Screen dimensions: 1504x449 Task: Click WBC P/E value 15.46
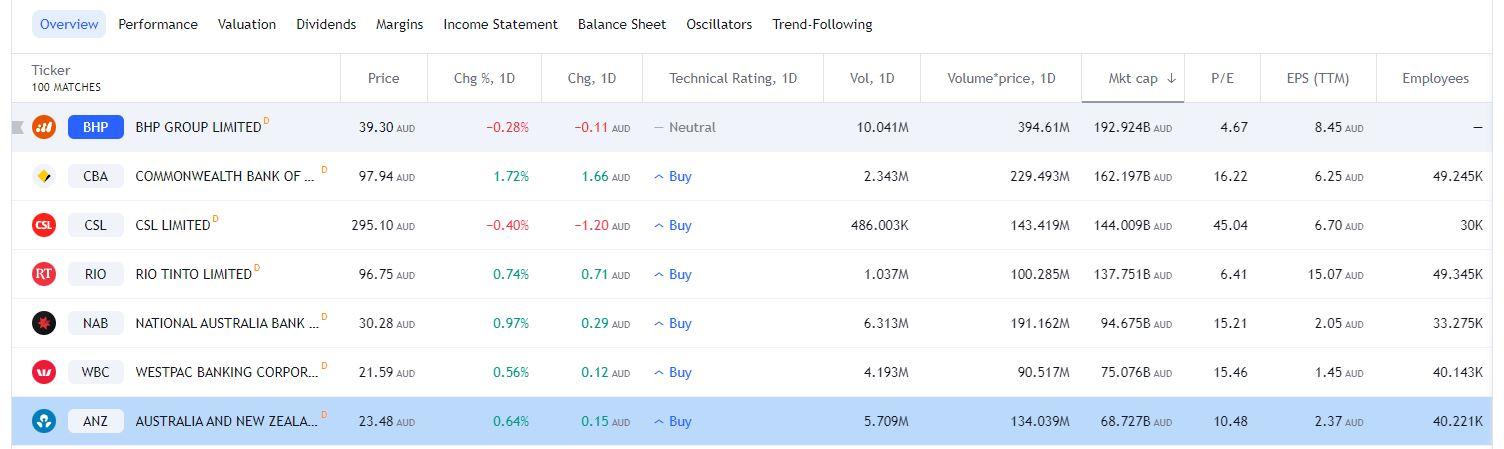(1230, 372)
